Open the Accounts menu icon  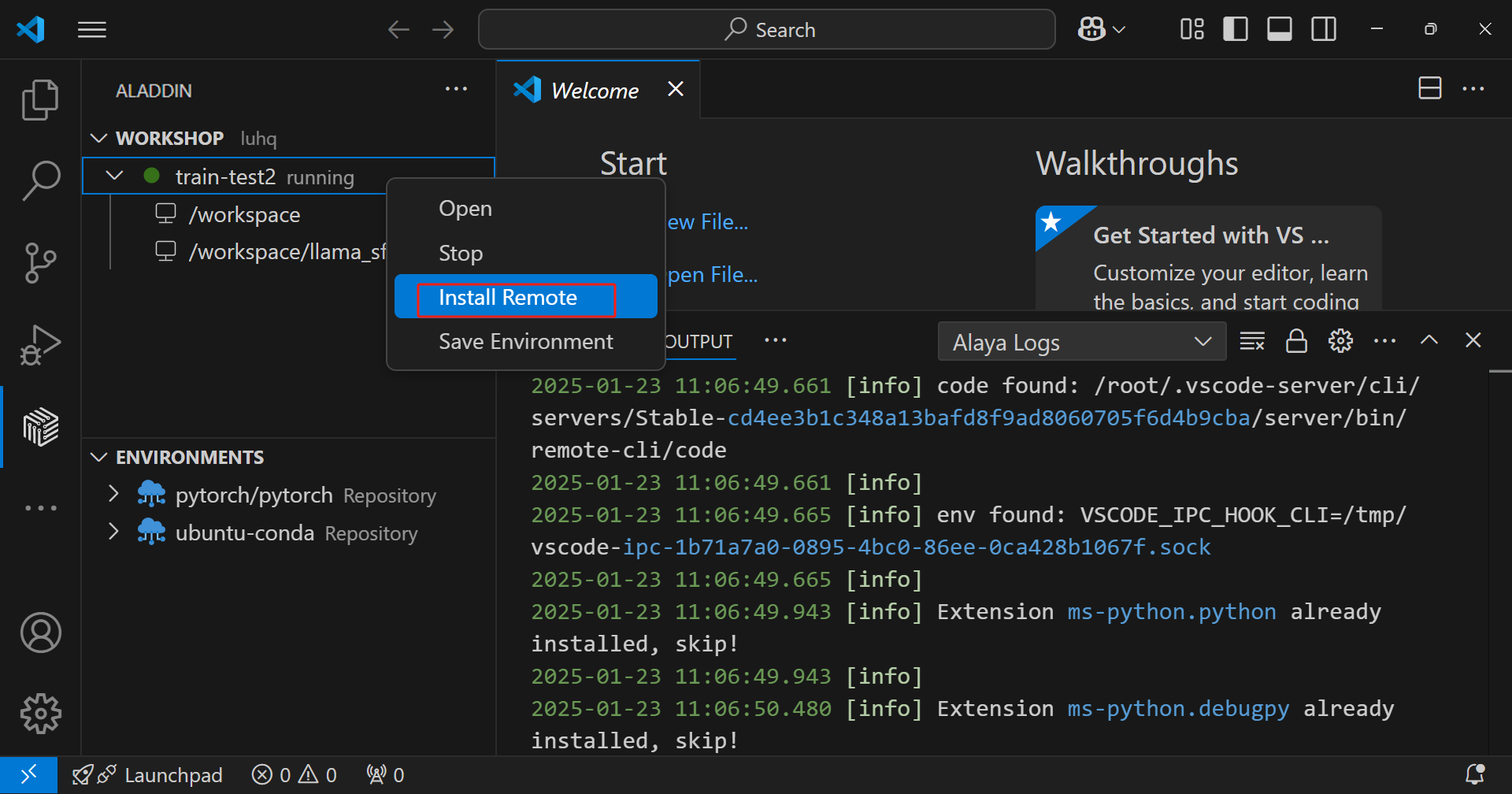[40, 633]
